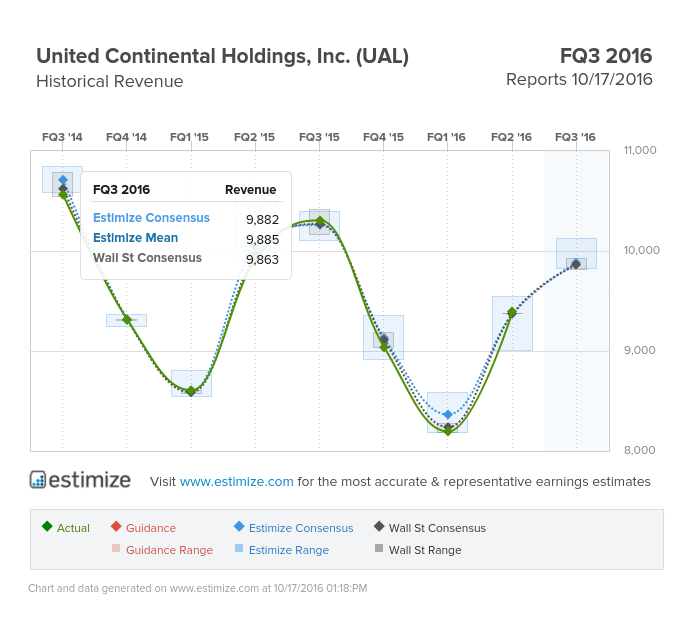Click the FQ3 2016 tooltip heading
The image size is (685, 620).
(x=121, y=190)
